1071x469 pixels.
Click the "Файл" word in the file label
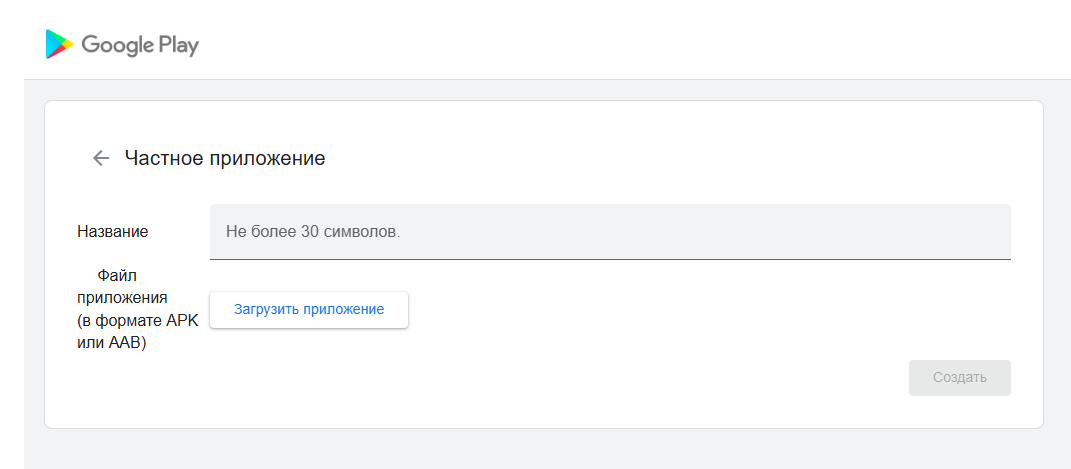point(115,276)
